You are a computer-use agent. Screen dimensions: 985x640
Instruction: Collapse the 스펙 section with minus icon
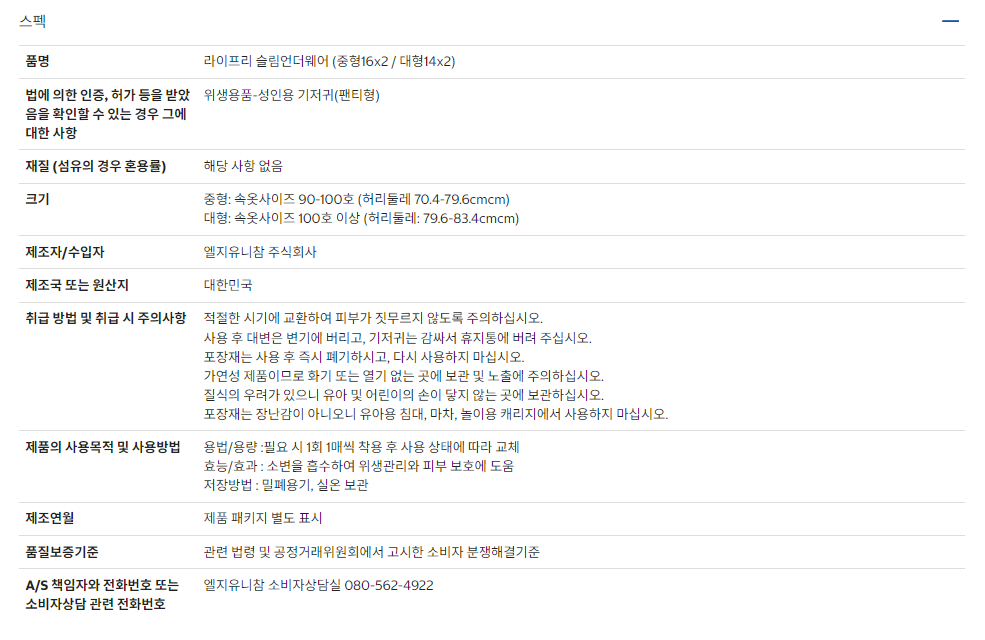[950, 21]
